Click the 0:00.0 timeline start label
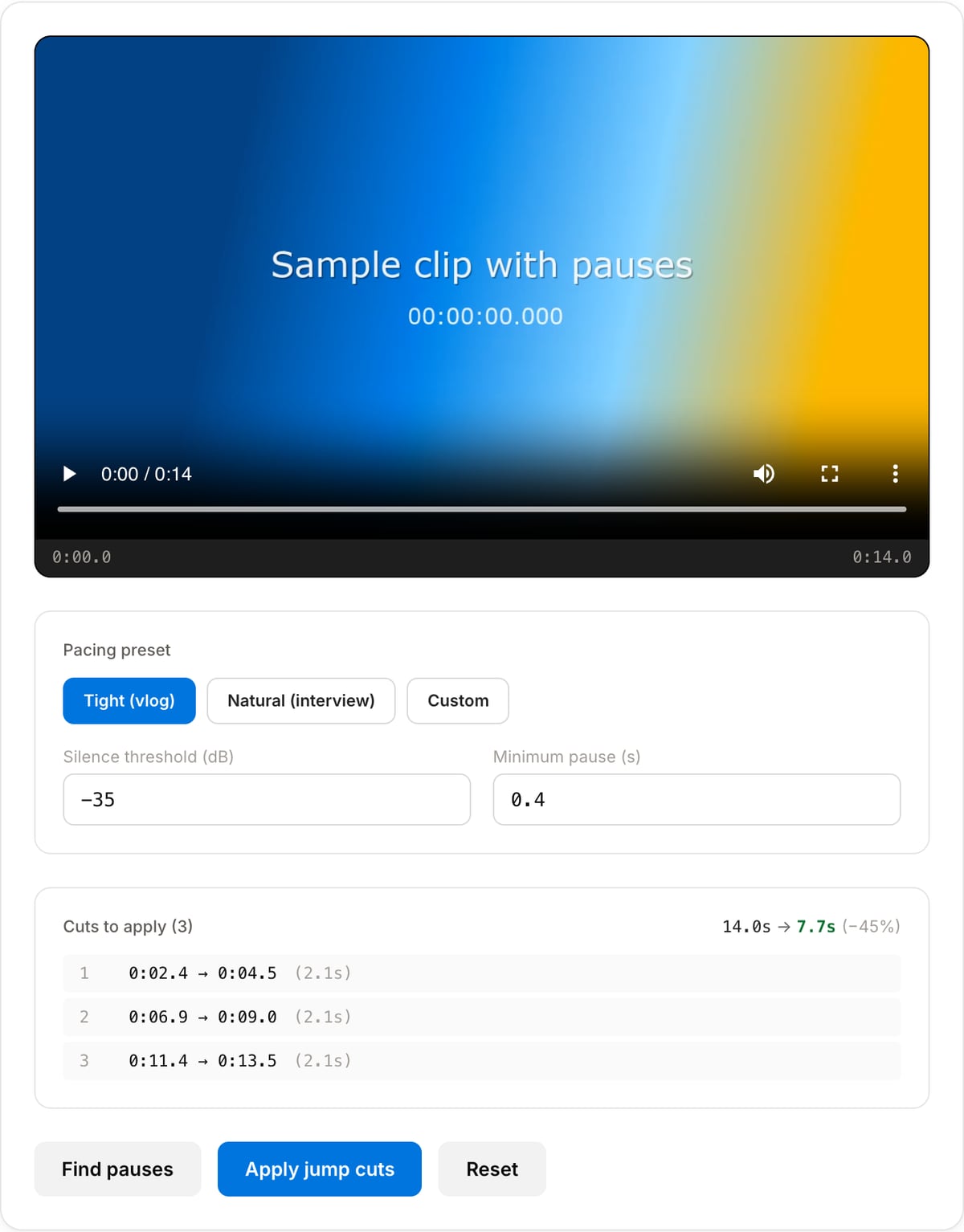The height and width of the screenshot is (1232, 964). tap(82, 557)
